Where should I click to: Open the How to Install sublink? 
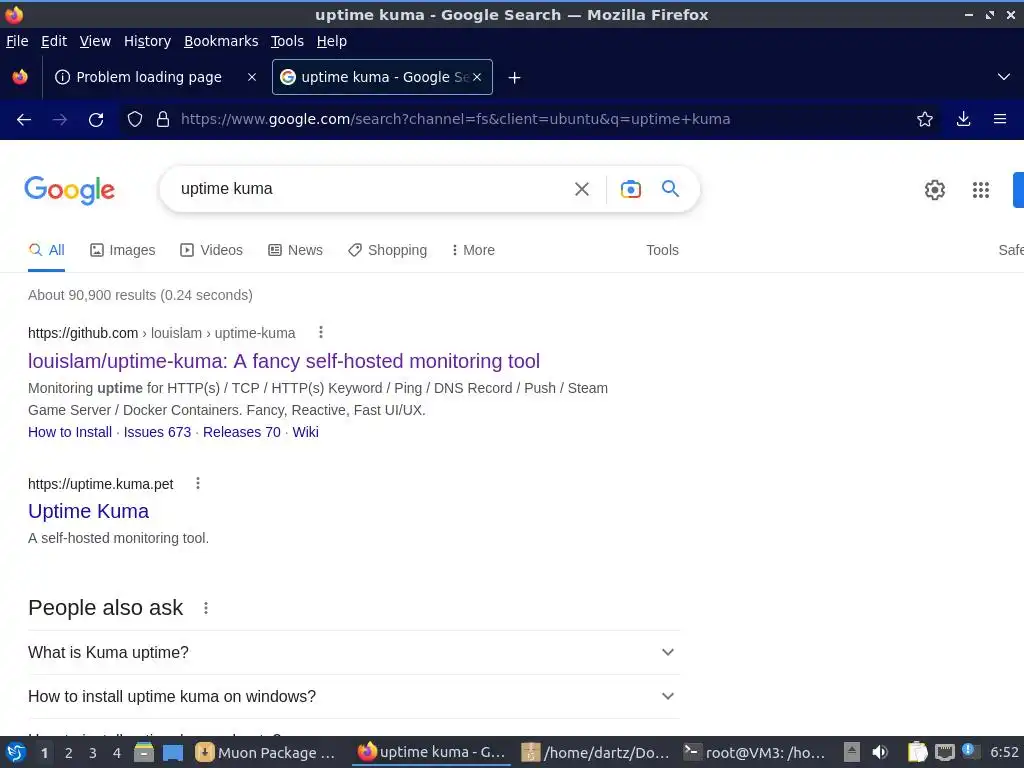tap(70, 432)
